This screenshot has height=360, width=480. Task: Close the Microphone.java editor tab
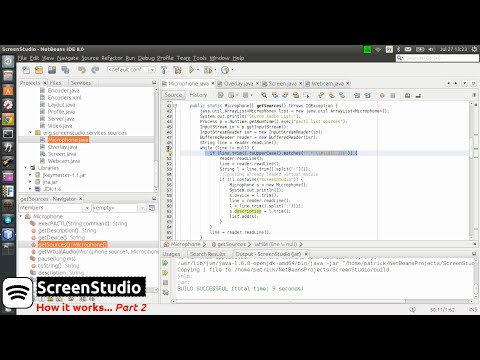click(213, 83)
